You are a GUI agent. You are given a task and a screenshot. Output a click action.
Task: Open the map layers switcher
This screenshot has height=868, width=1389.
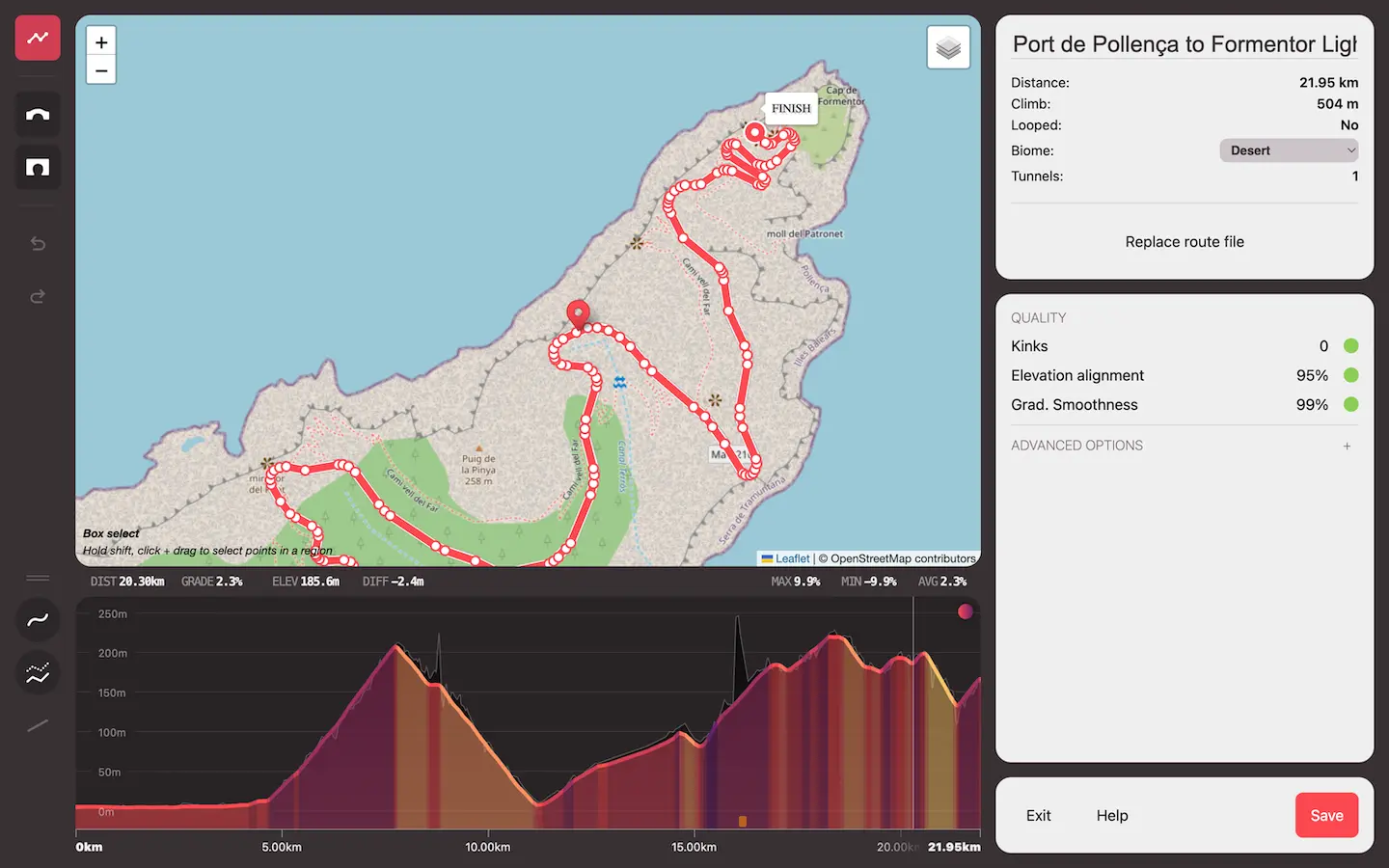click(x=948, y=47)
